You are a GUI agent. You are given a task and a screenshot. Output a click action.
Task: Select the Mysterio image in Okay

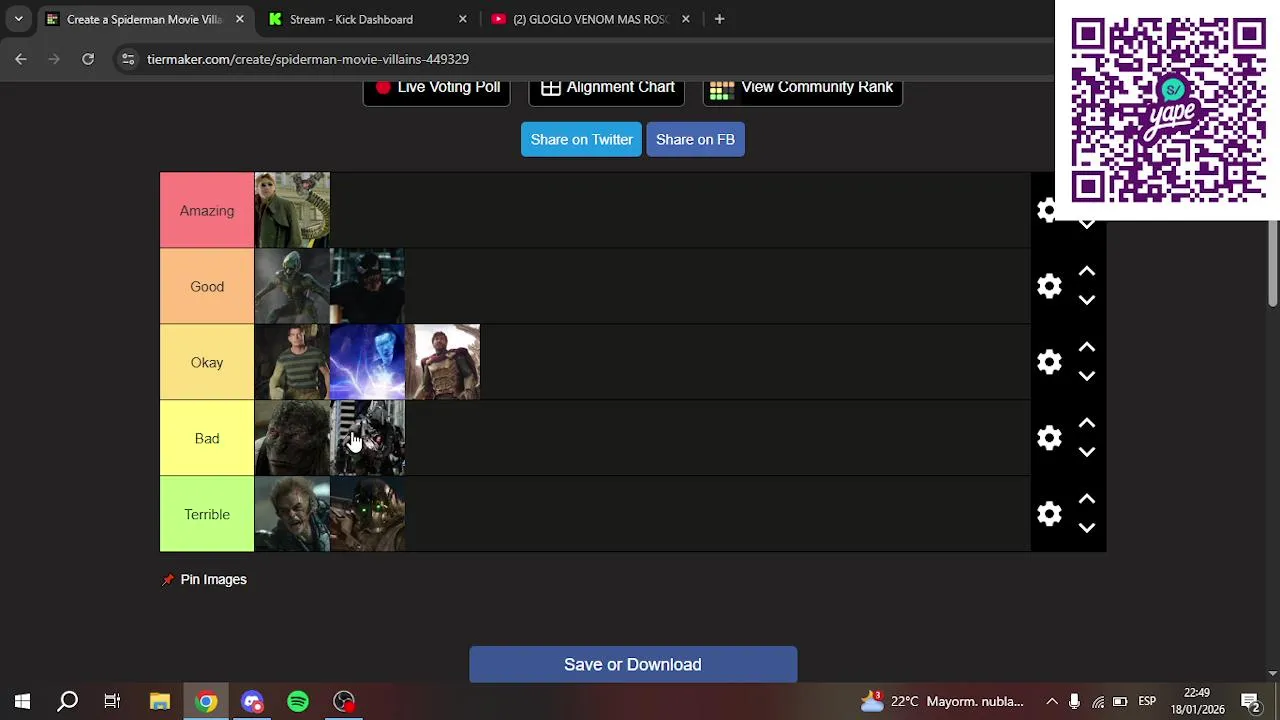point(442,362)
